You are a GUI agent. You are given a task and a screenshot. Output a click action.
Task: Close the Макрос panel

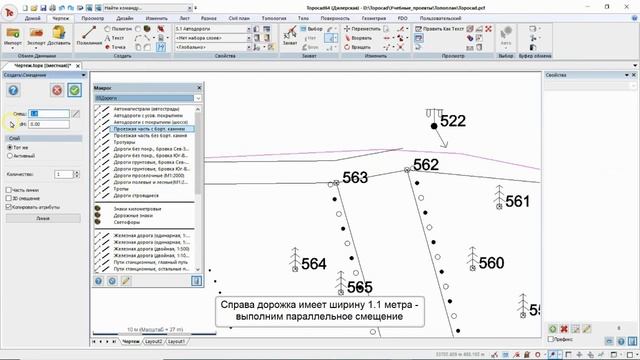(x=199, y=88)
